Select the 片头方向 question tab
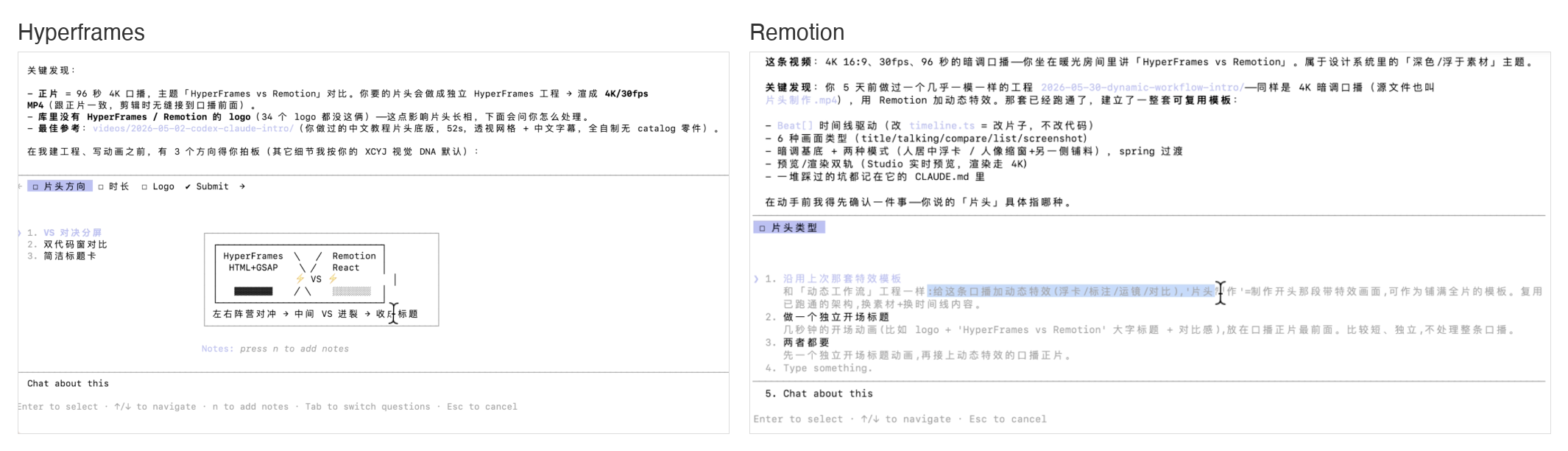This screenshot has width=1568, height=451. coord(60,186)
